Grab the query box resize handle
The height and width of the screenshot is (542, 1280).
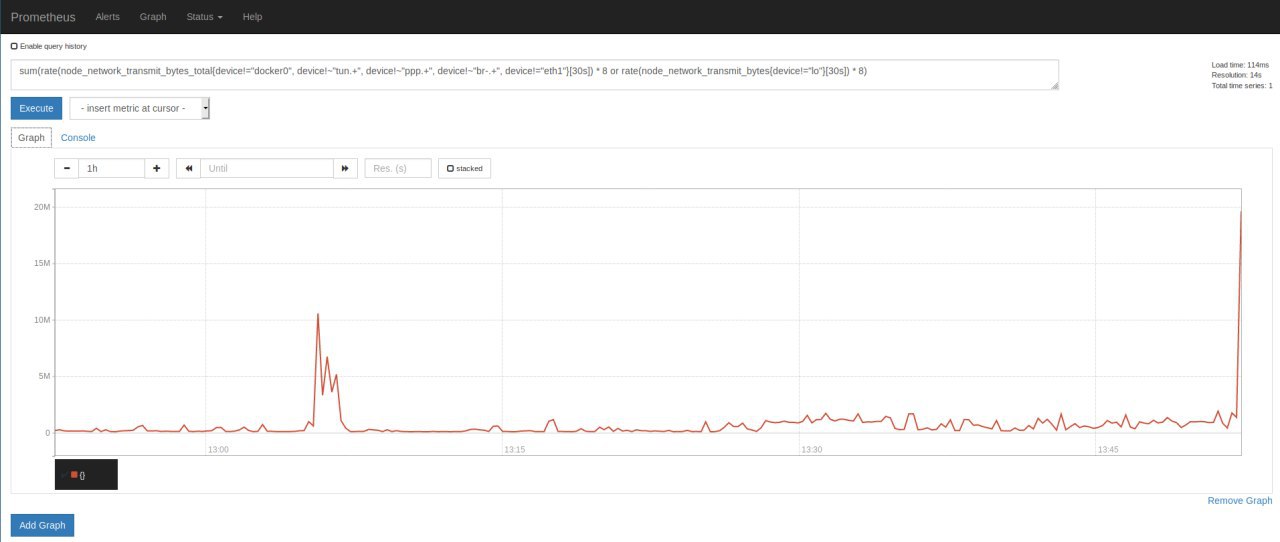[1054, 86]
